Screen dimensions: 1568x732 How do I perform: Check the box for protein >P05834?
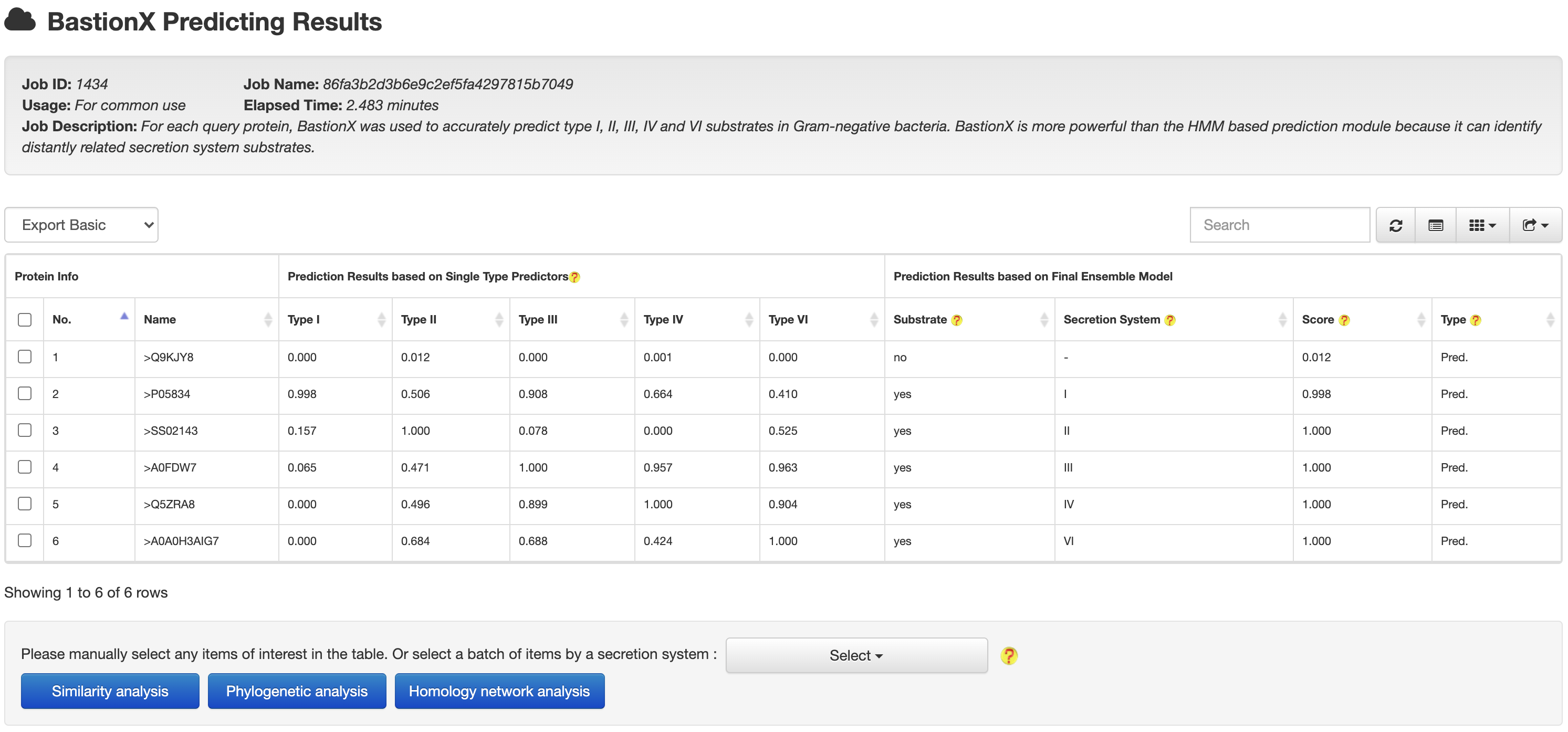(x=25, y=394)
